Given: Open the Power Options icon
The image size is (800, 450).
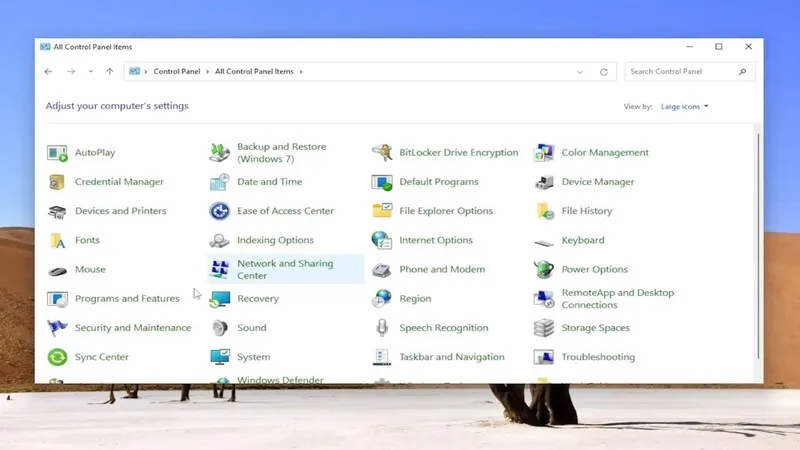Looking at the screenshot, I should (x=544, y=269).
